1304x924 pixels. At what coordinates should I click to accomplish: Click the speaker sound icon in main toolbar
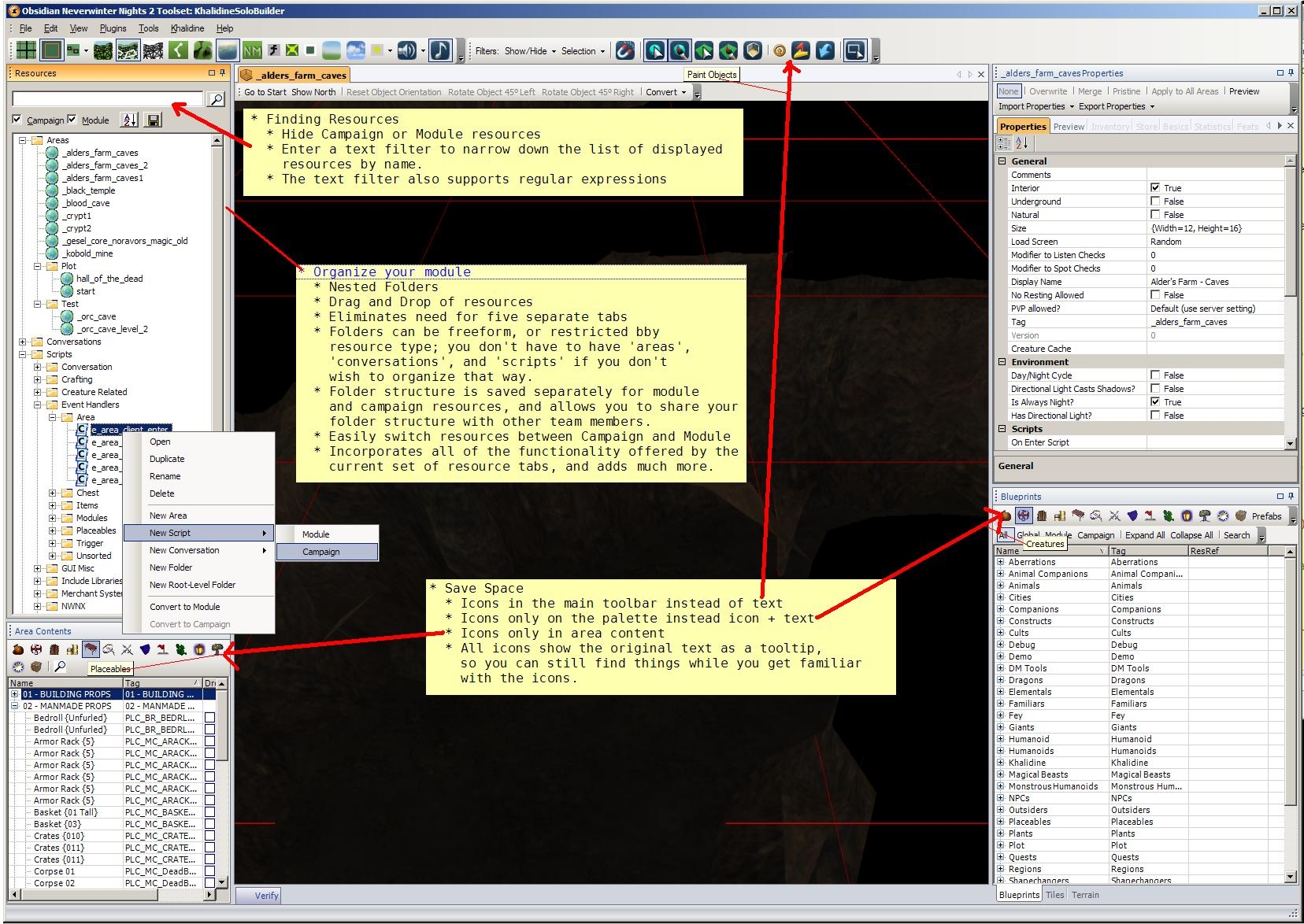pos(406,51)
